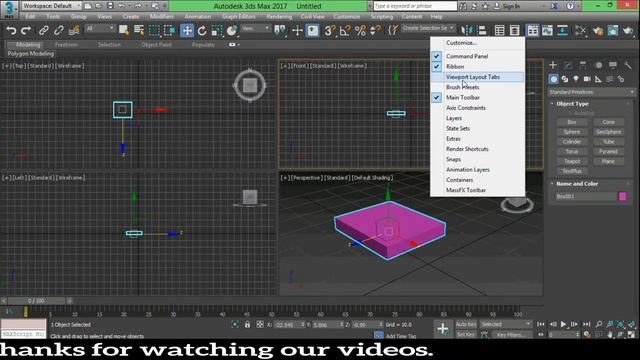Select Geometry category sphere icon
This screenshot has height=360, width=640.
(x=553, y=79)
